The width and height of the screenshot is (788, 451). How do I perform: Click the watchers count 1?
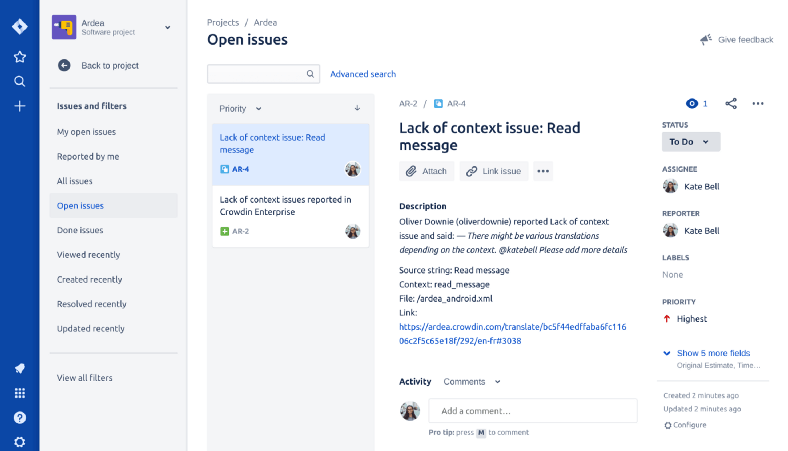[705, 104]
